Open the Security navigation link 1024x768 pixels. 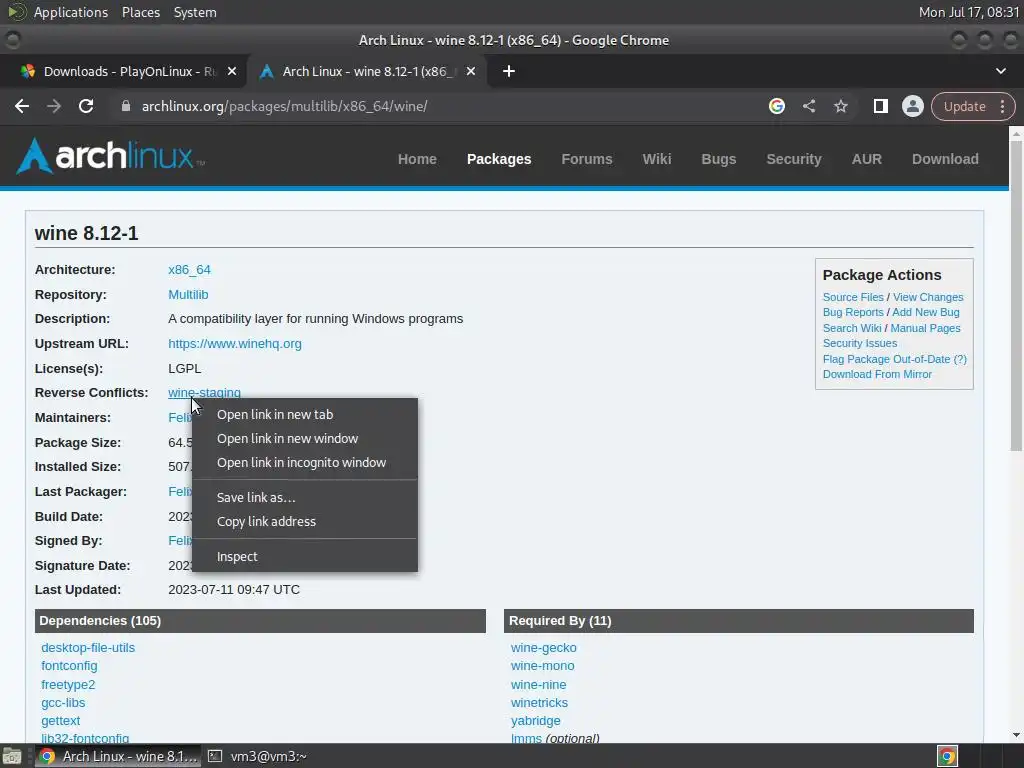pos(793,159)
